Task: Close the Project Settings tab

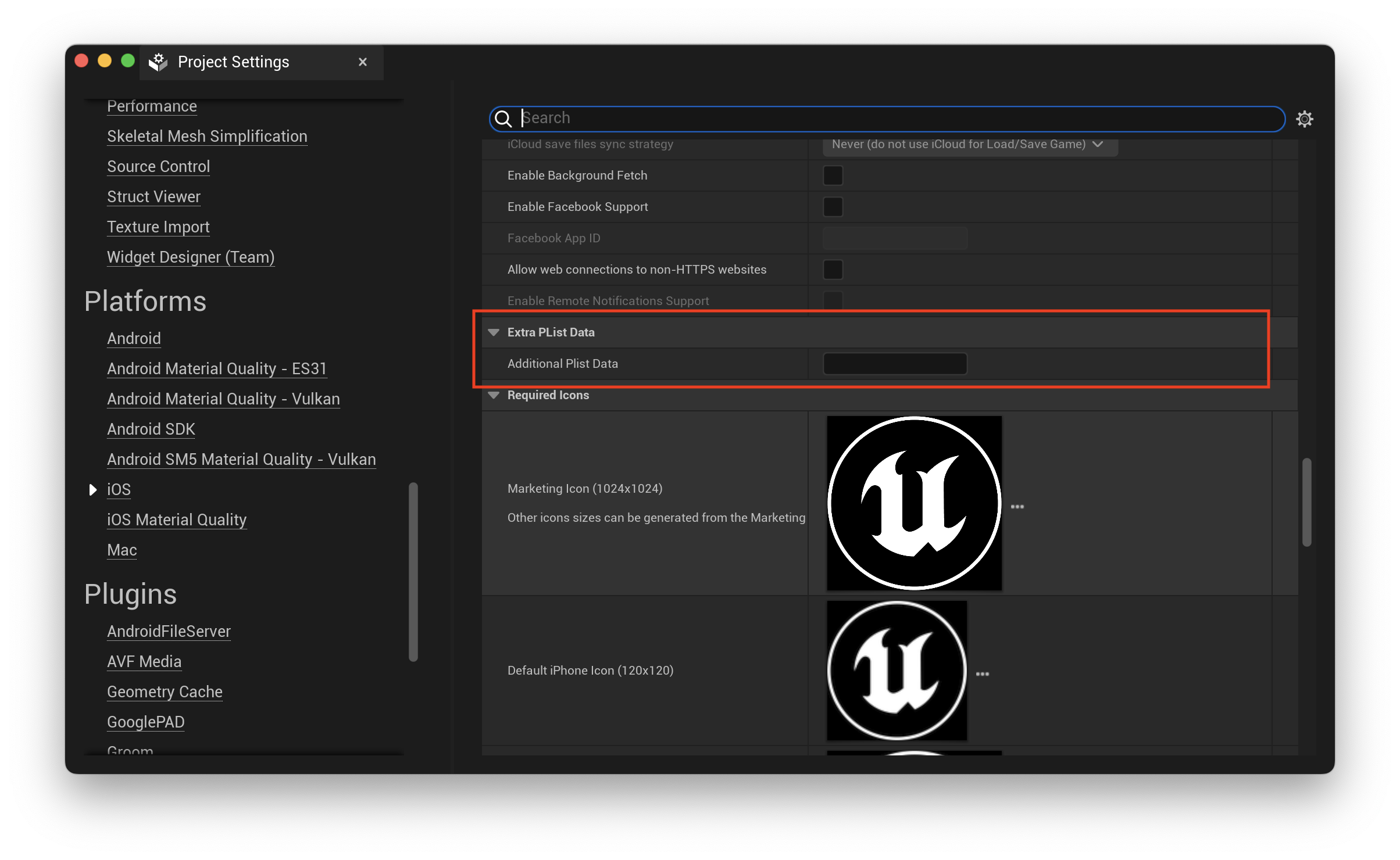Action: click(363, 62)
